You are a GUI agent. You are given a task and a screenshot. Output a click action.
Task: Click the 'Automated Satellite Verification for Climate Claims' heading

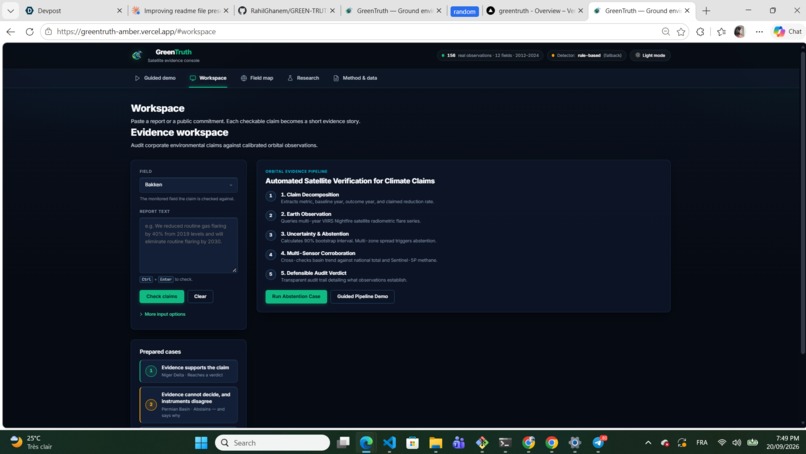pos(350,181)
